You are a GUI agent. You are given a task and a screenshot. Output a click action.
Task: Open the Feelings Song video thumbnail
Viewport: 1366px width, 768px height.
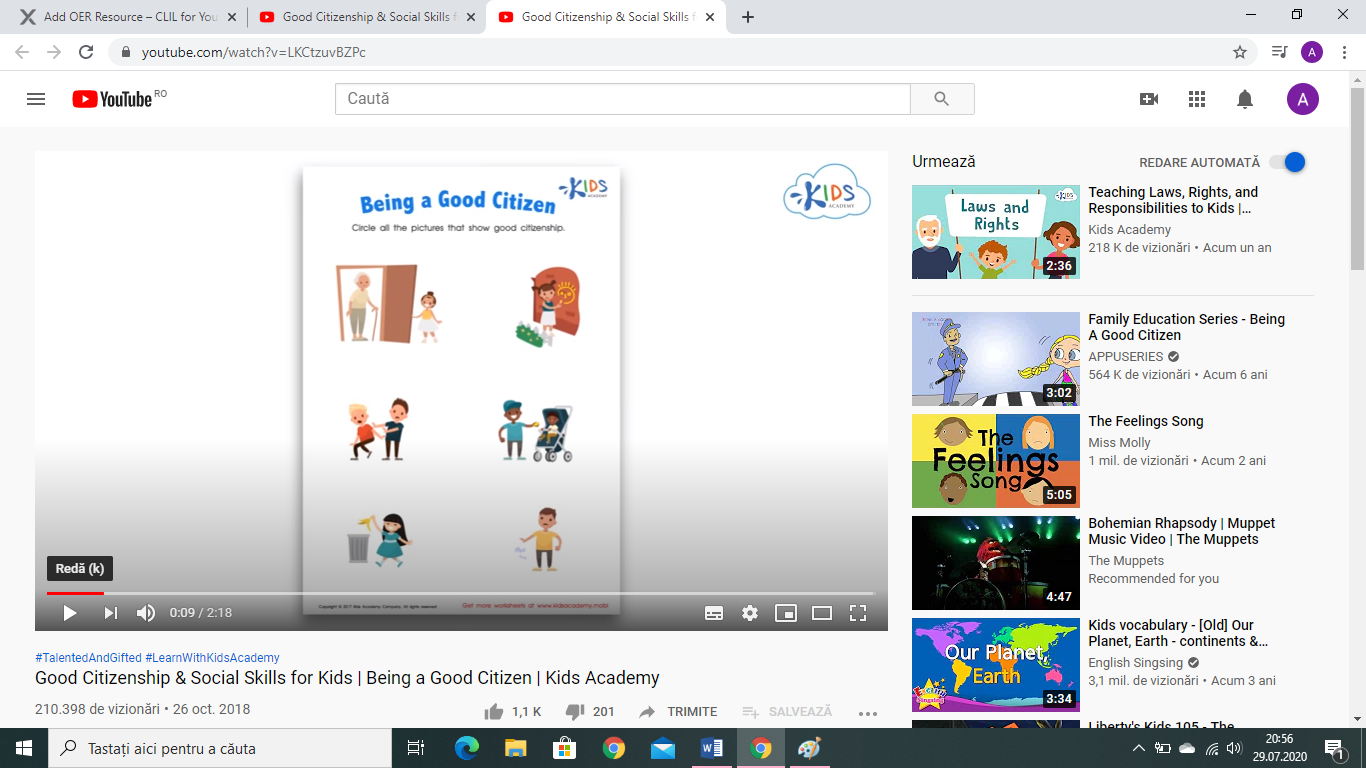(995, 461)
